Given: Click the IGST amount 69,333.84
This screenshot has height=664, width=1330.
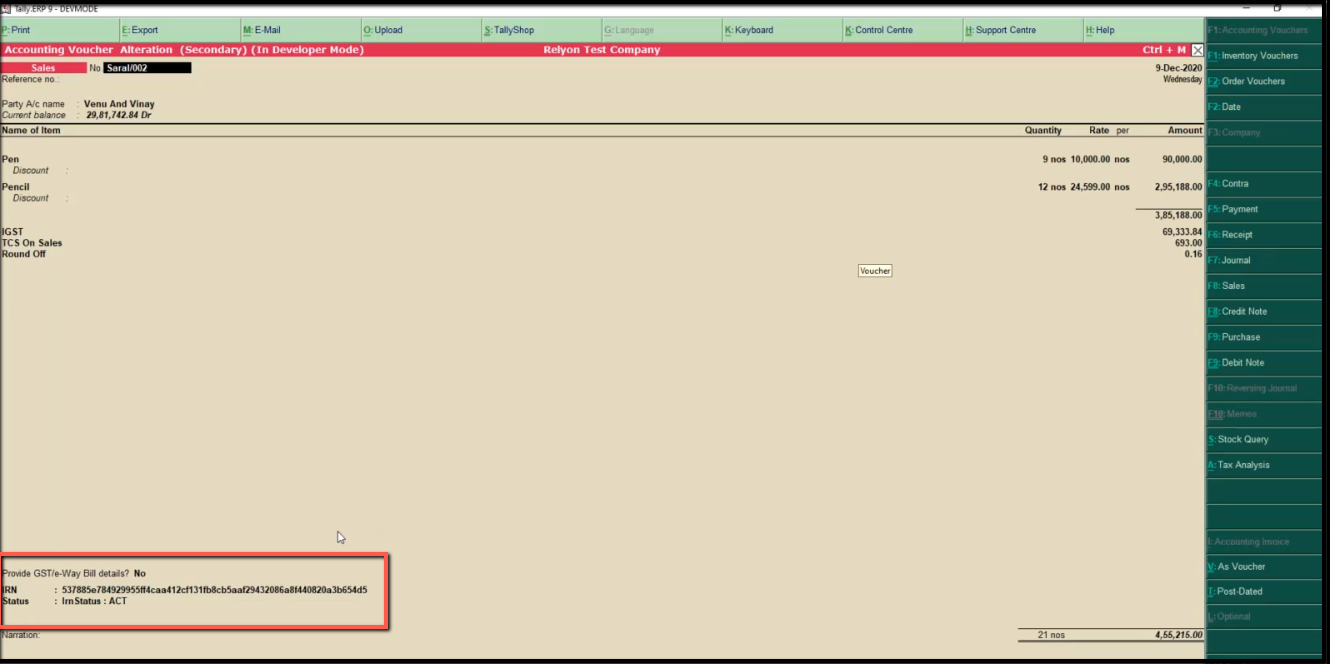Looking at the screenshot, I should coord(1182,232).
